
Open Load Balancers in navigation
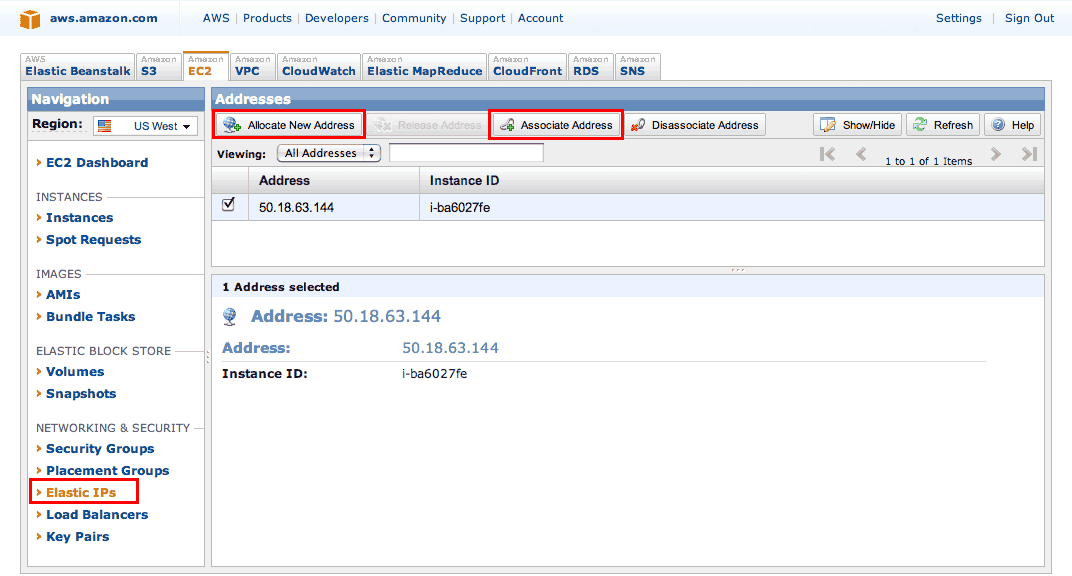(x=97, y=515)
